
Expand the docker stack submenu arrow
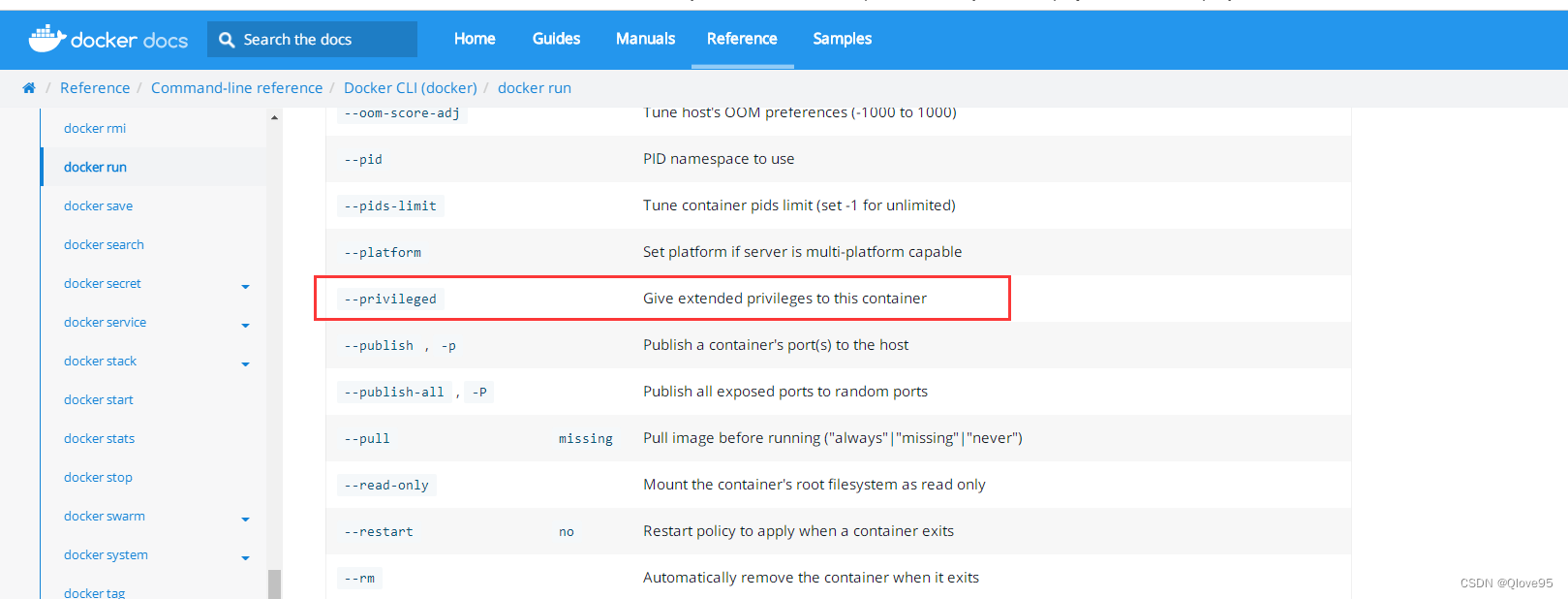(x=245, y=364)
